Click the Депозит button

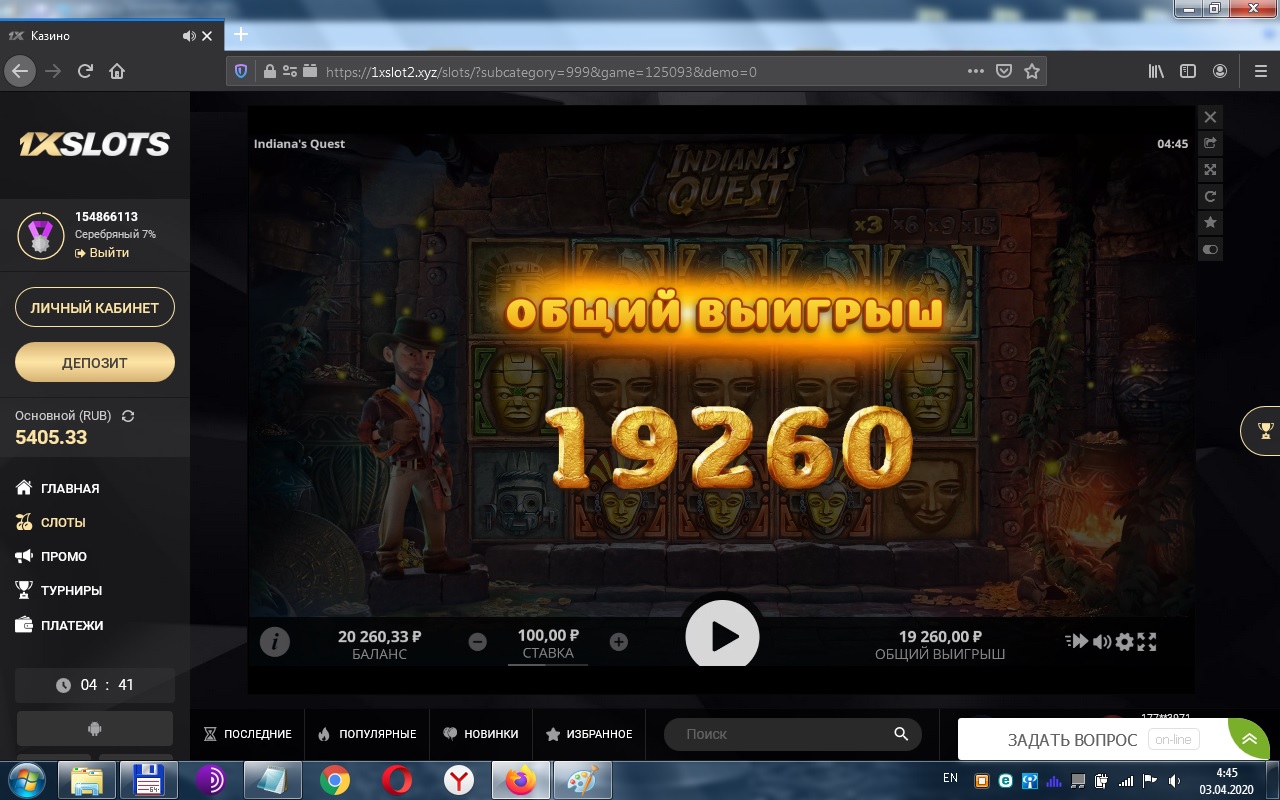pyautogui.click(x=95, y=362)
